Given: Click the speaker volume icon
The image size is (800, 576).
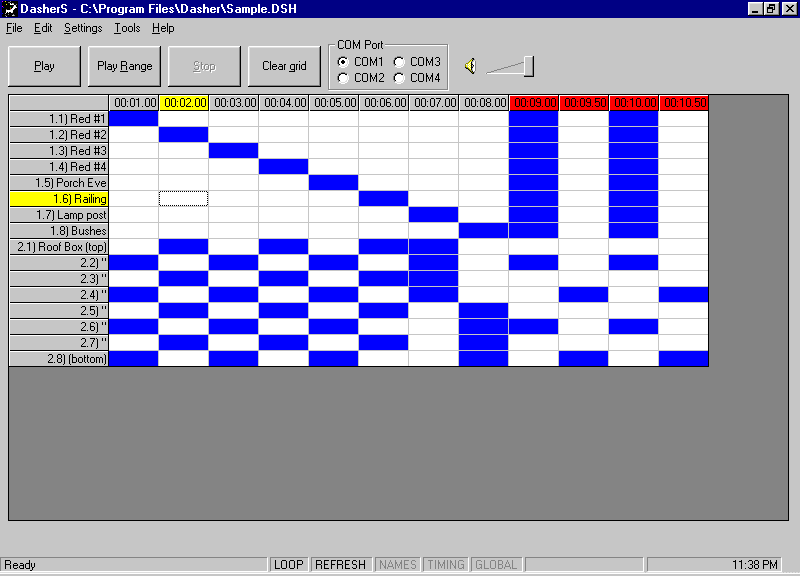Looking at the screenshot, I should pyautogui.click(x=470, y=67).
